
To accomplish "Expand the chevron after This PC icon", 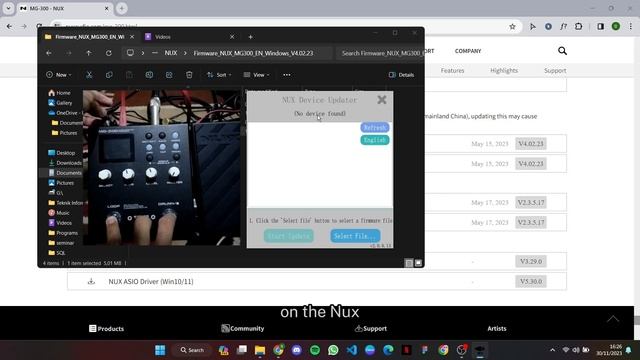I will [143, 53].
